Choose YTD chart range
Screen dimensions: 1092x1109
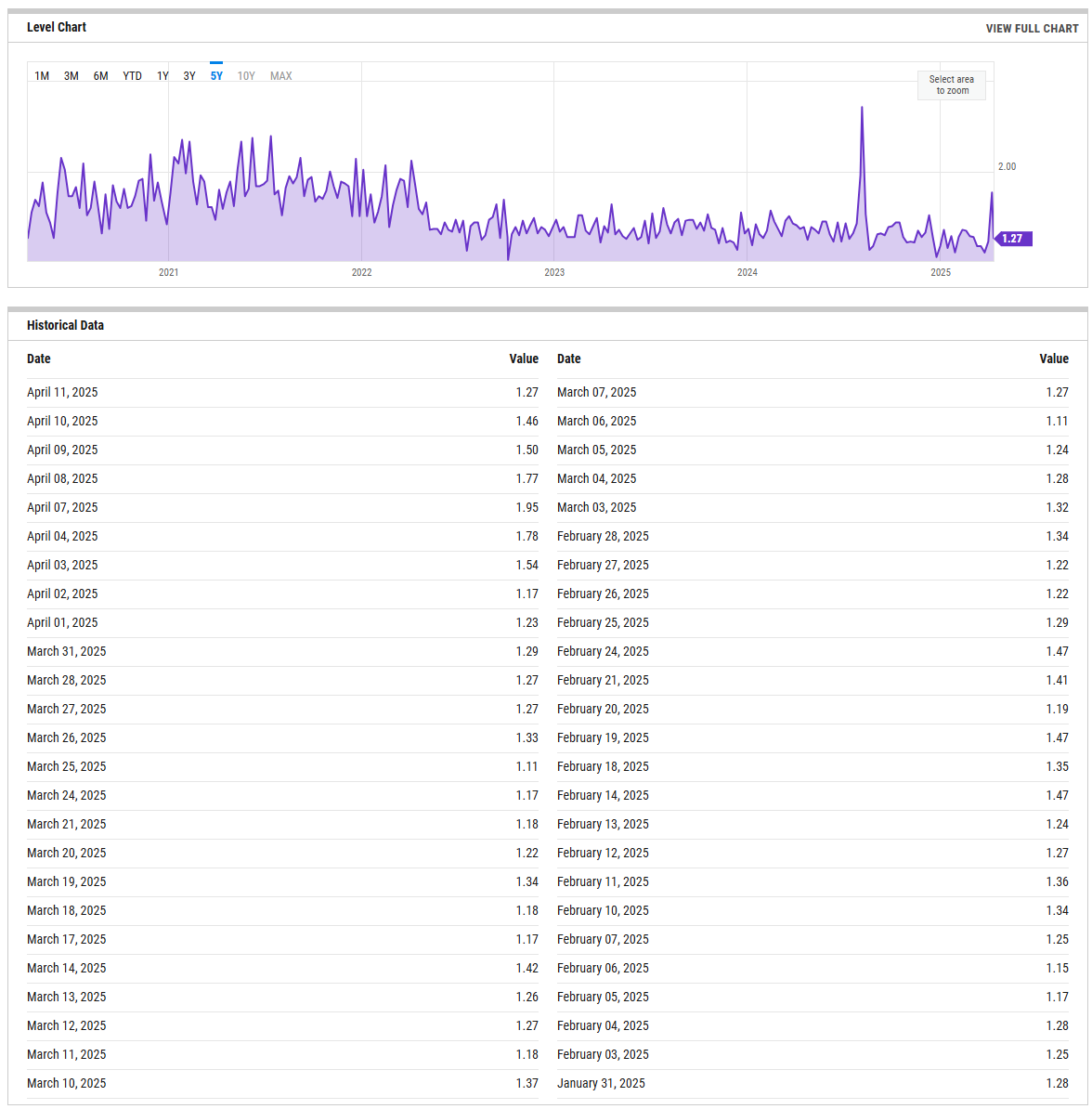click(x=132, y=75)
